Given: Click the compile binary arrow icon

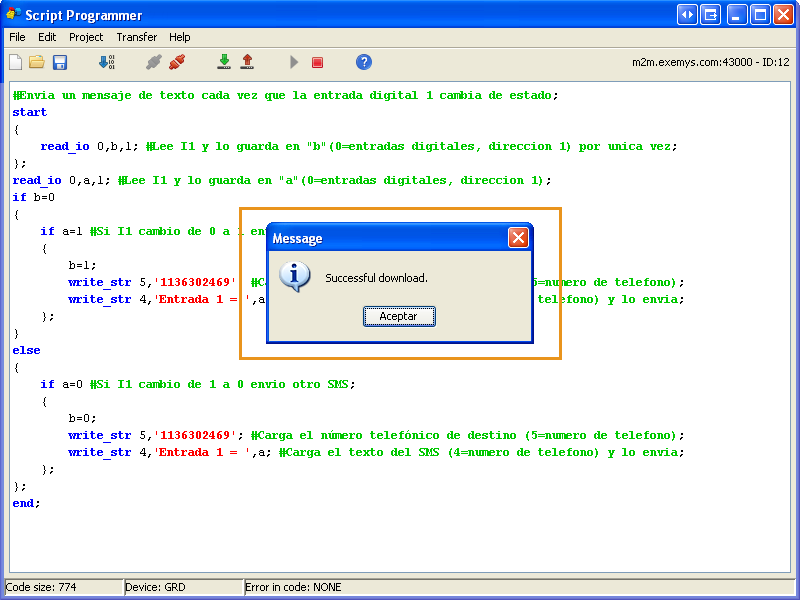Looking at the screenshot, I should (x=106, y=62).
